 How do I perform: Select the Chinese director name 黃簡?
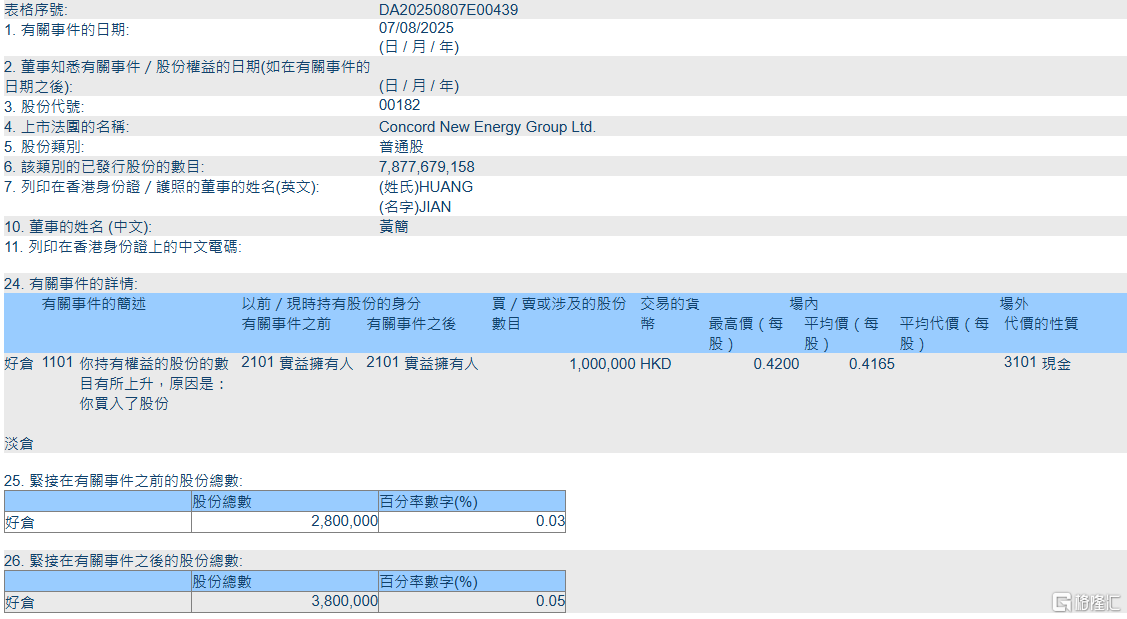tap(393, 227)
